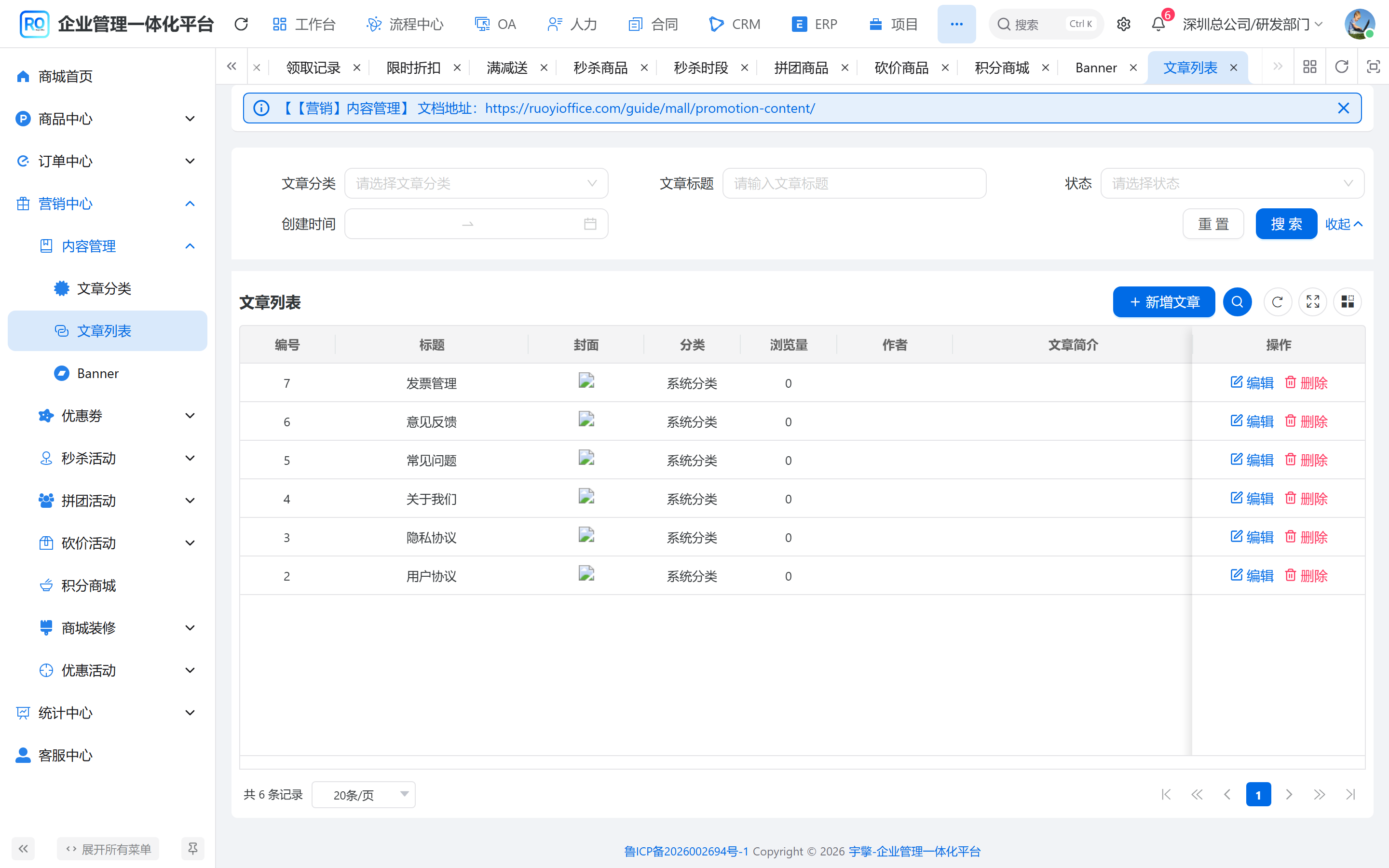This screenshot has height=868, width=1389.
Task: Select 文章分类 in the sidebar
Action: tap(108, 288)
